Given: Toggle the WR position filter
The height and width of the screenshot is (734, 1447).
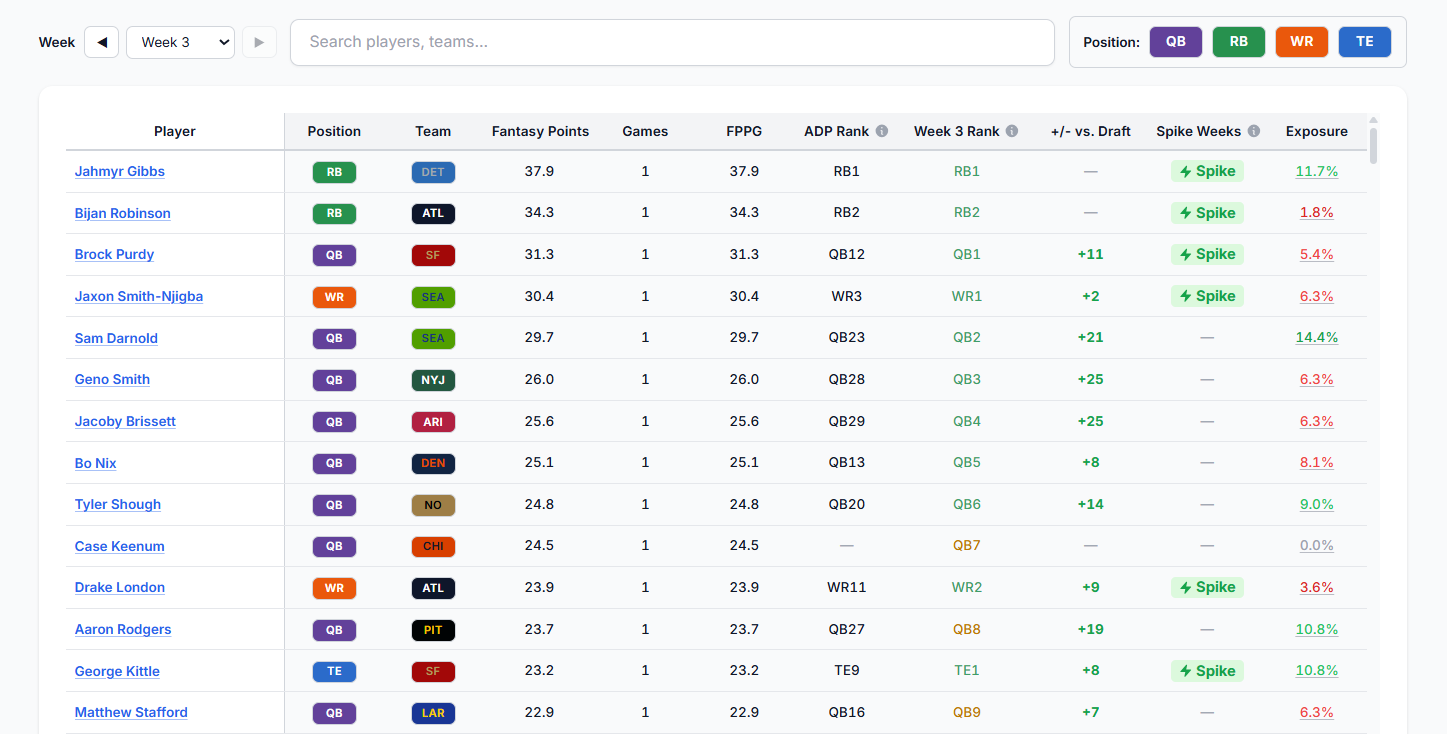Looking at the screenshot, I should coord(1302,42).
